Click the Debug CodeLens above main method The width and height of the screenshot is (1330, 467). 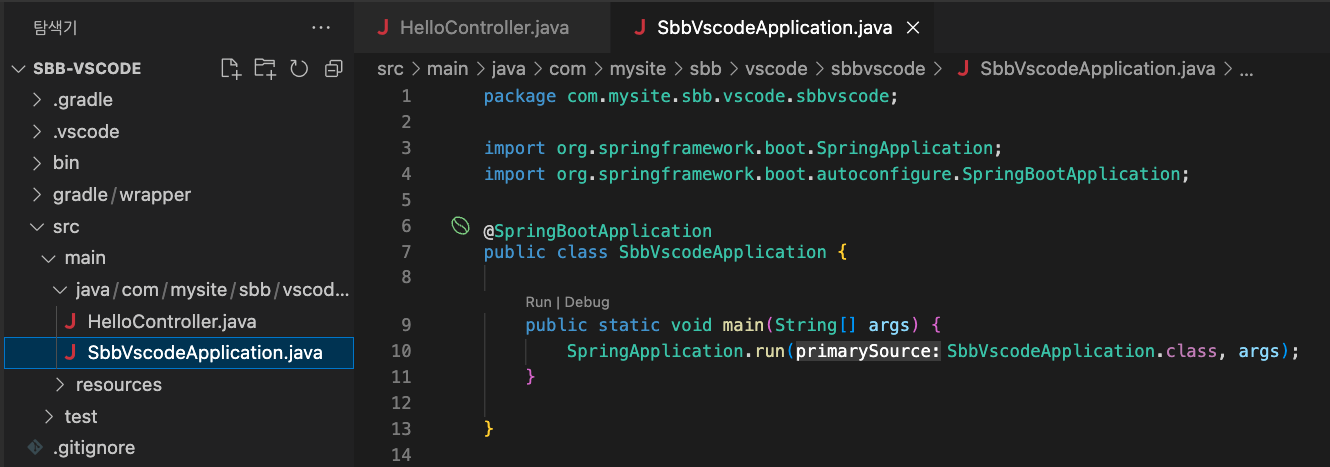587,302
